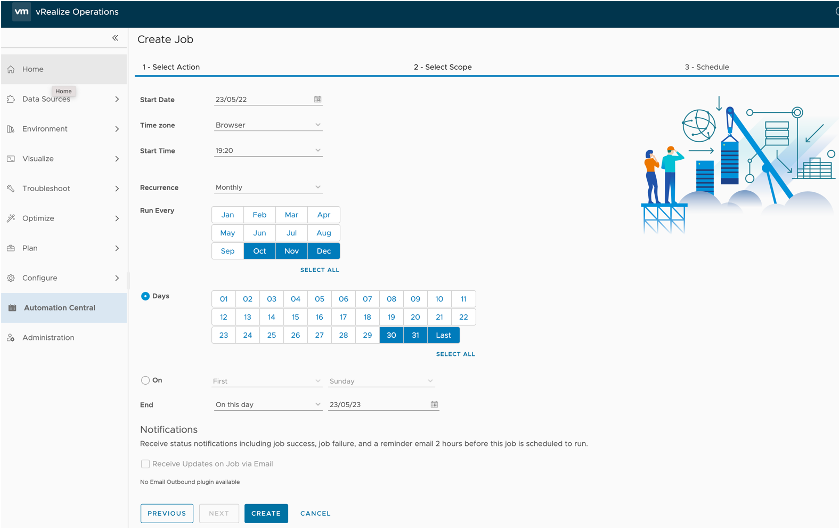Expand the Data Sources menu chevron
840x528 pixels.
coord(117,99)
